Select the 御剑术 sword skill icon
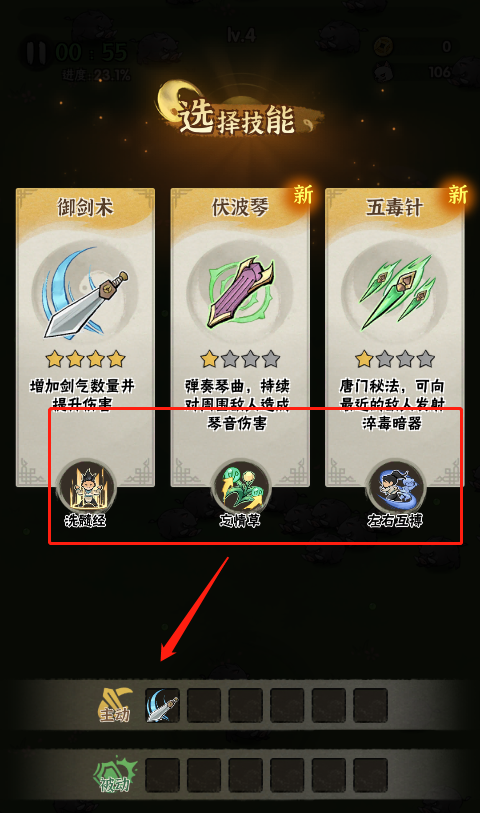This screenshot has height=813, width=480. (85, 293)
